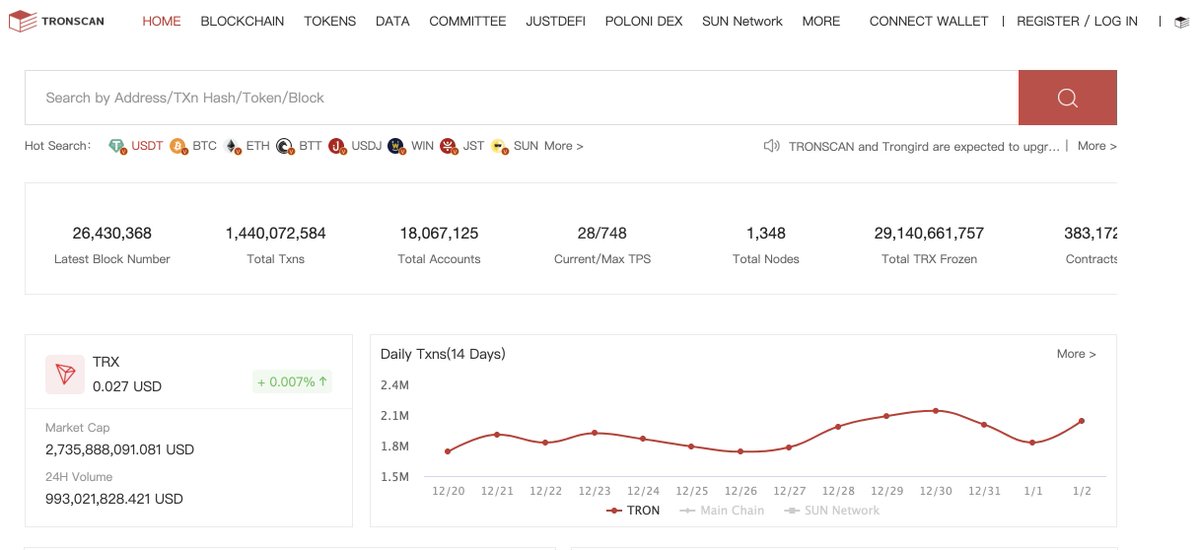The image size is (1200, 550).
Task: Select JST hot search link
Action: [474, 146]
